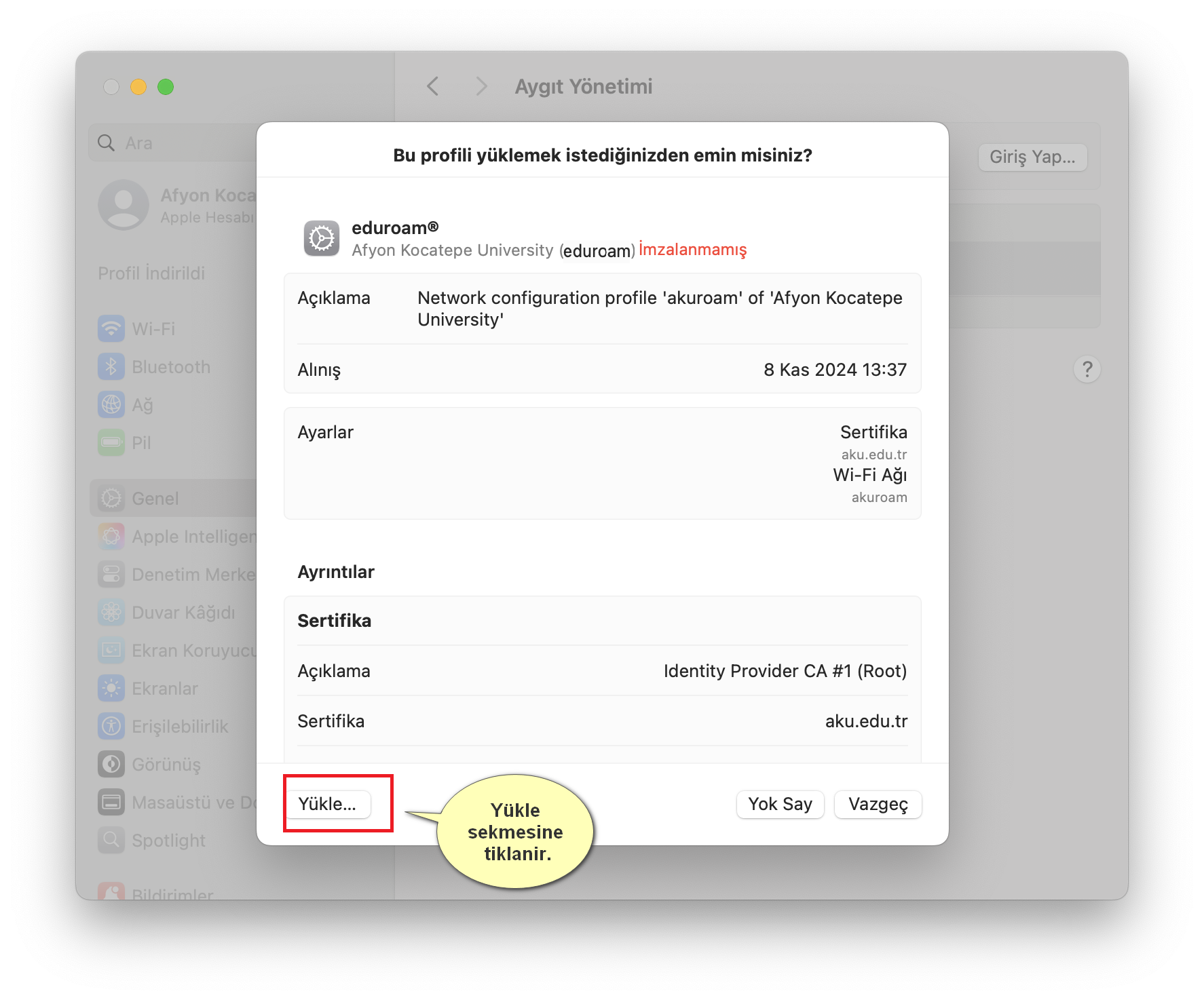
Task: Open the Afyon Koca Apple account avatar
Action: (x=124, y=205)
